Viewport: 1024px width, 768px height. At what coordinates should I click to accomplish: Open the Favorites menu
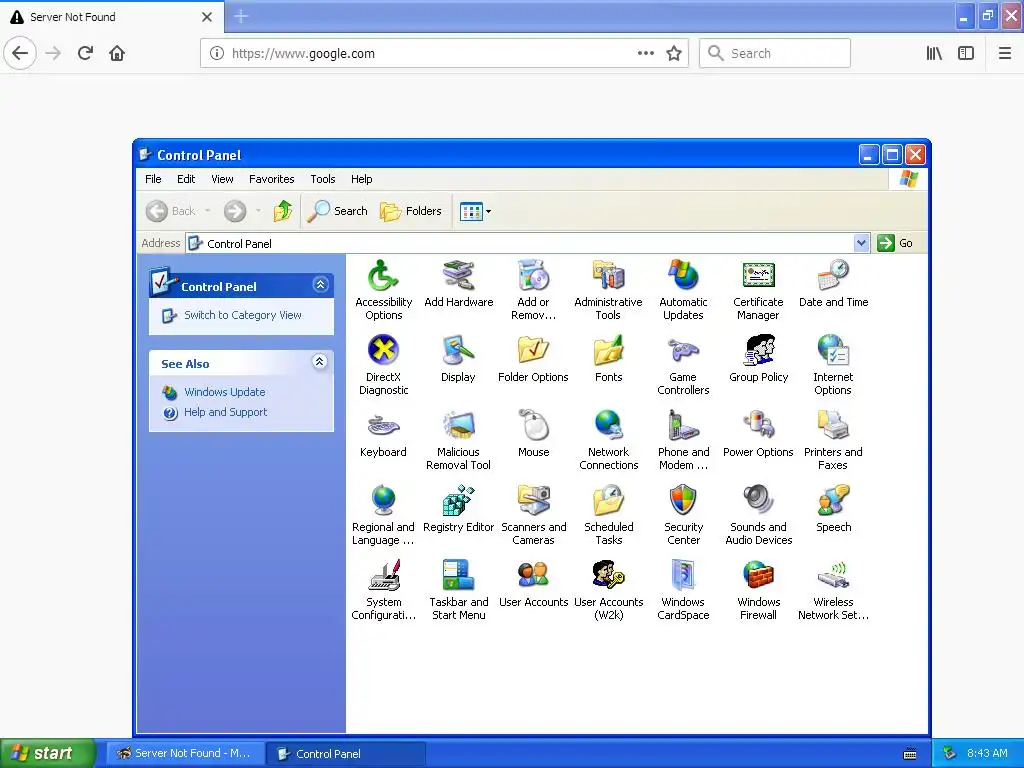[x=271, y=179]
